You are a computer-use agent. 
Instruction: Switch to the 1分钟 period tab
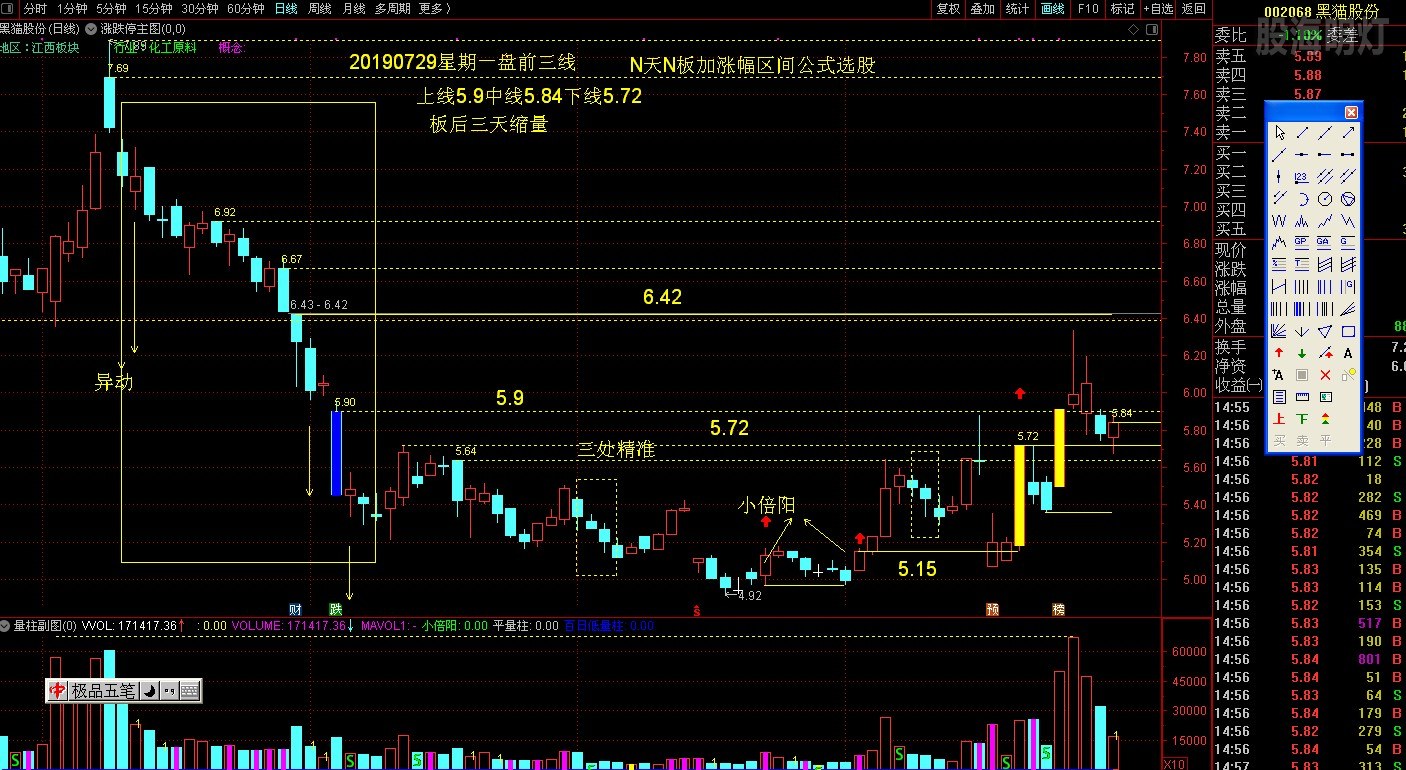tap(73, 8)
